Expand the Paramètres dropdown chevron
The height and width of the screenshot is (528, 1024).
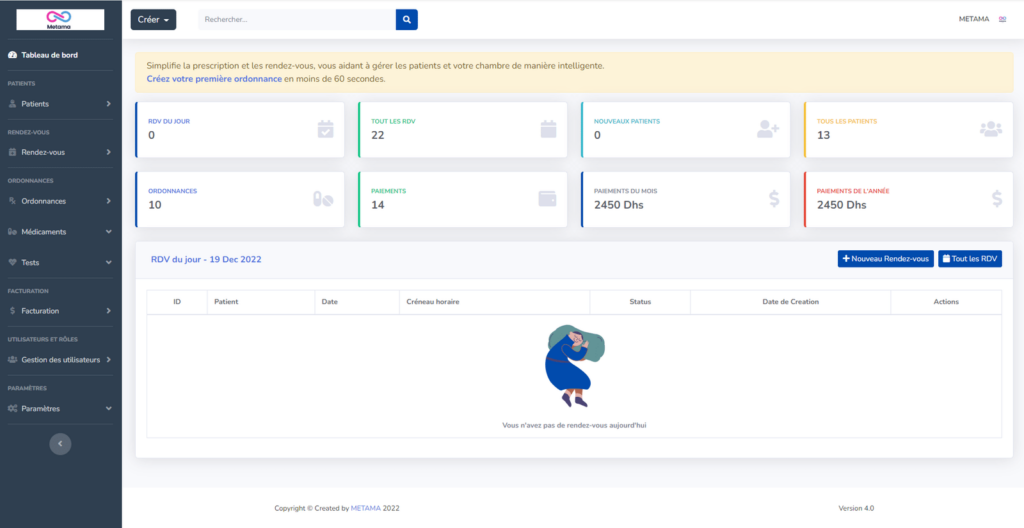point(108,408)
